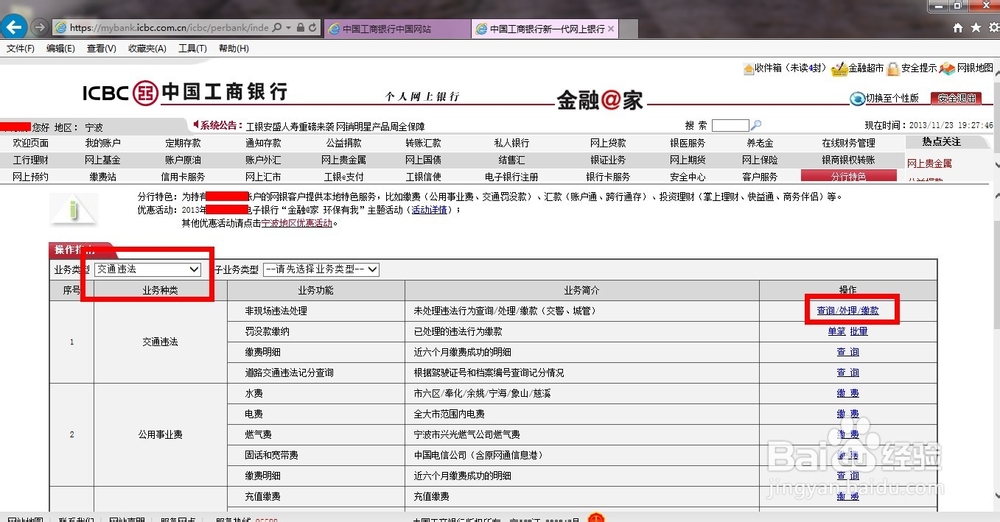Click the address bar security lock icon
Screen dimensions: 1000x522
coord(300,27)
